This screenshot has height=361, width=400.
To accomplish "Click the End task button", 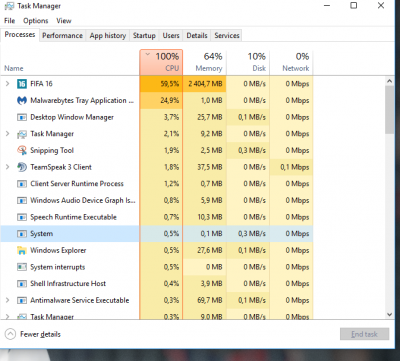I will coord(364,334).
